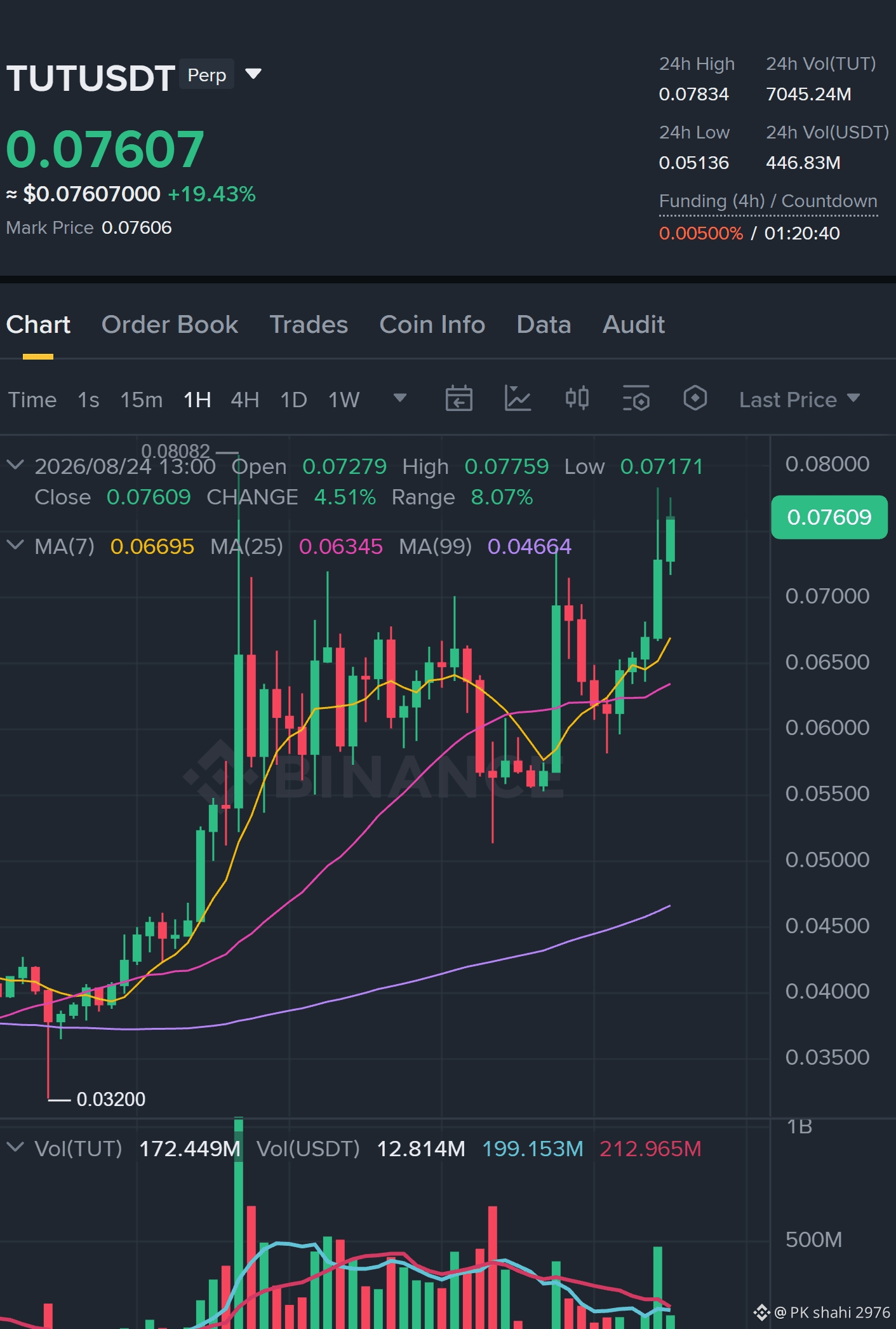Tap the 24h Vol(USDT) value 446.83M
The width and height of the screenshot is (896, 1329).
803,163
